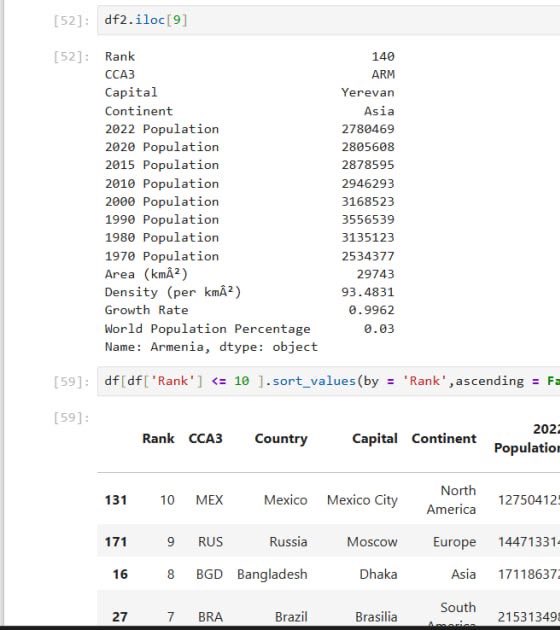
Task: Click the North America continent cell
Action: pyautogui.click(x=451, y=500)
